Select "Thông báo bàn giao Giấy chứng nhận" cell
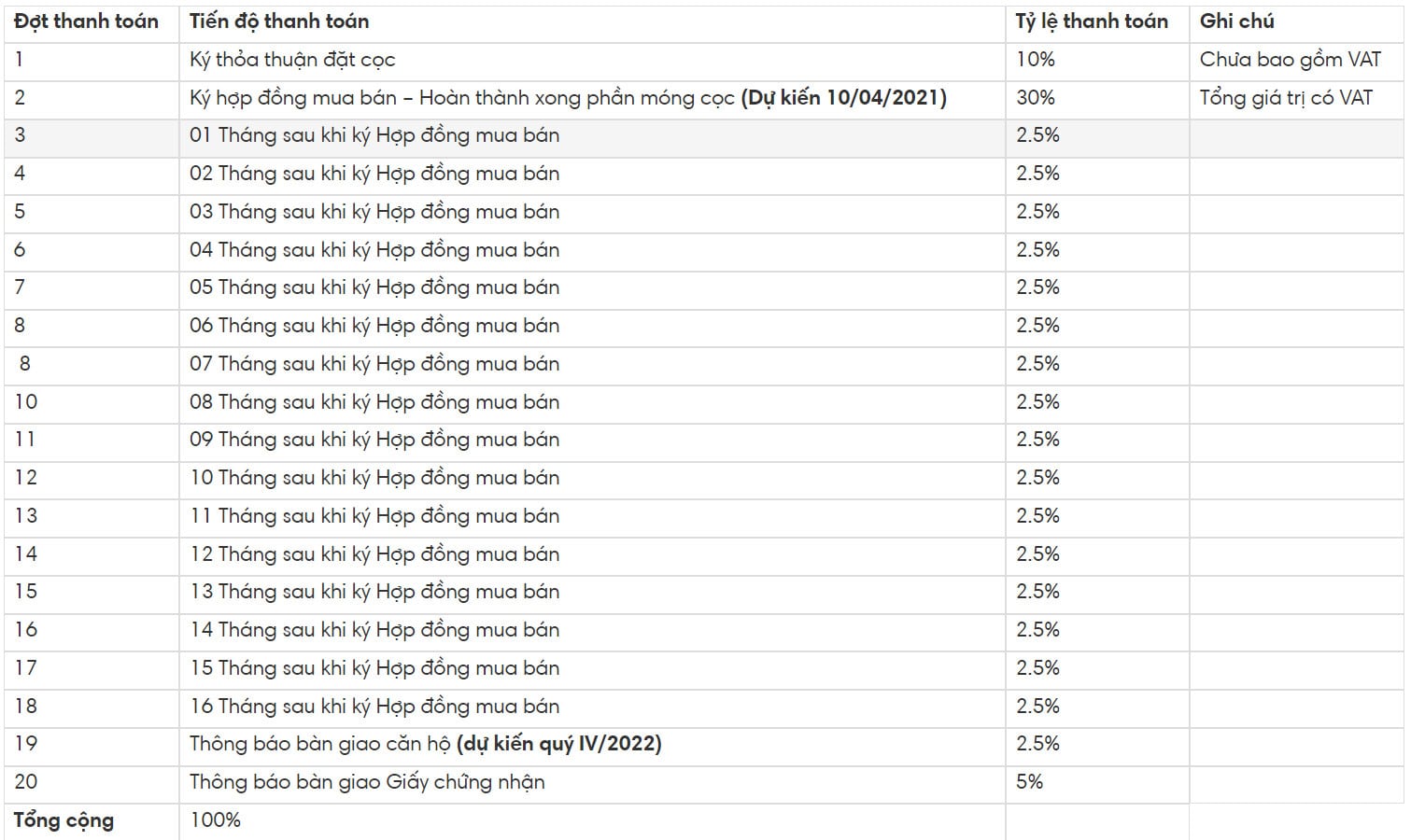Viewport: 1411px width, 840px height. point(367,782)
